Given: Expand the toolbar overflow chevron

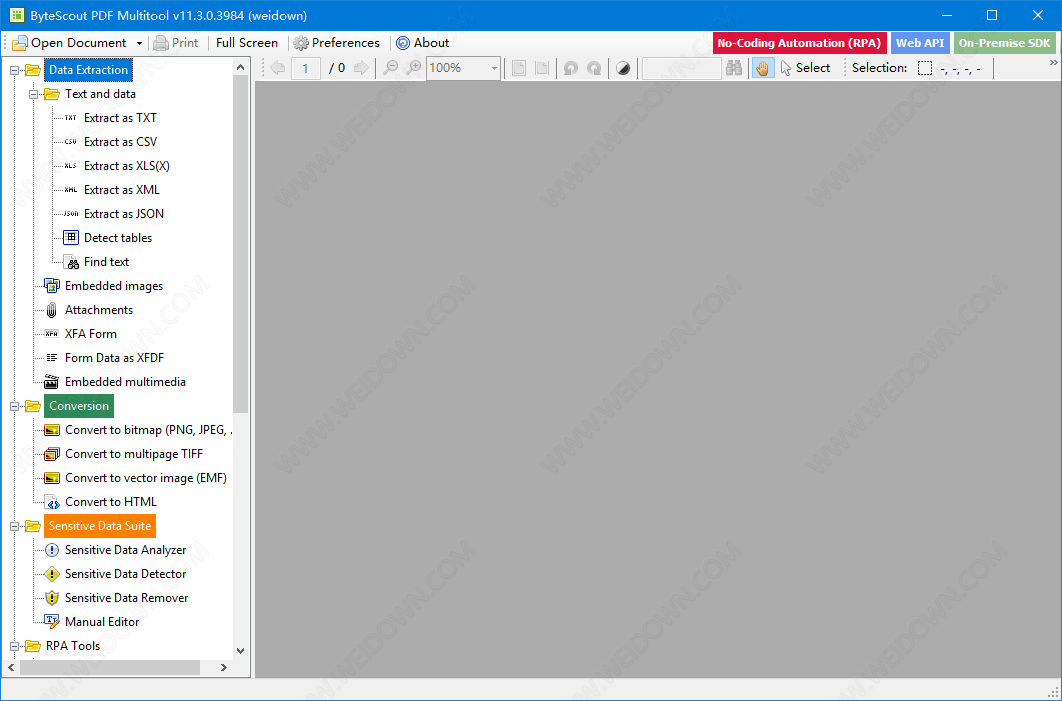Looking at the screenshot, I should point(1054,63).
